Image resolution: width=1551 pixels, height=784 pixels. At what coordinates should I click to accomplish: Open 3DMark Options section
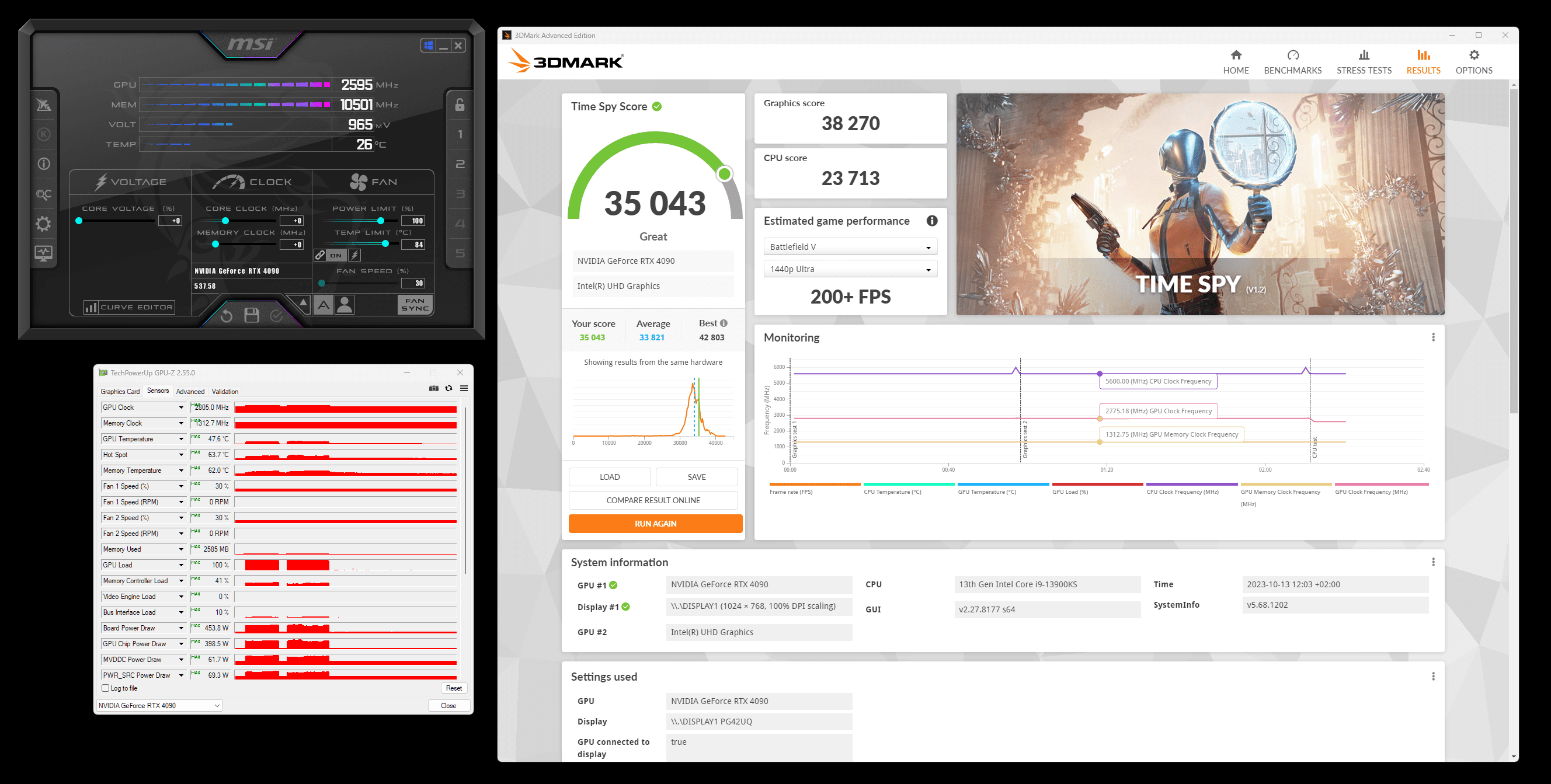1473,62
